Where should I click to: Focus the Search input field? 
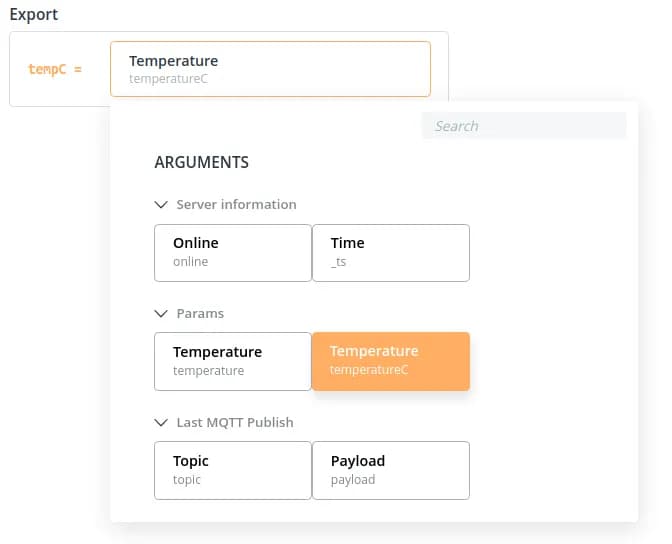(x=524, y=126)
